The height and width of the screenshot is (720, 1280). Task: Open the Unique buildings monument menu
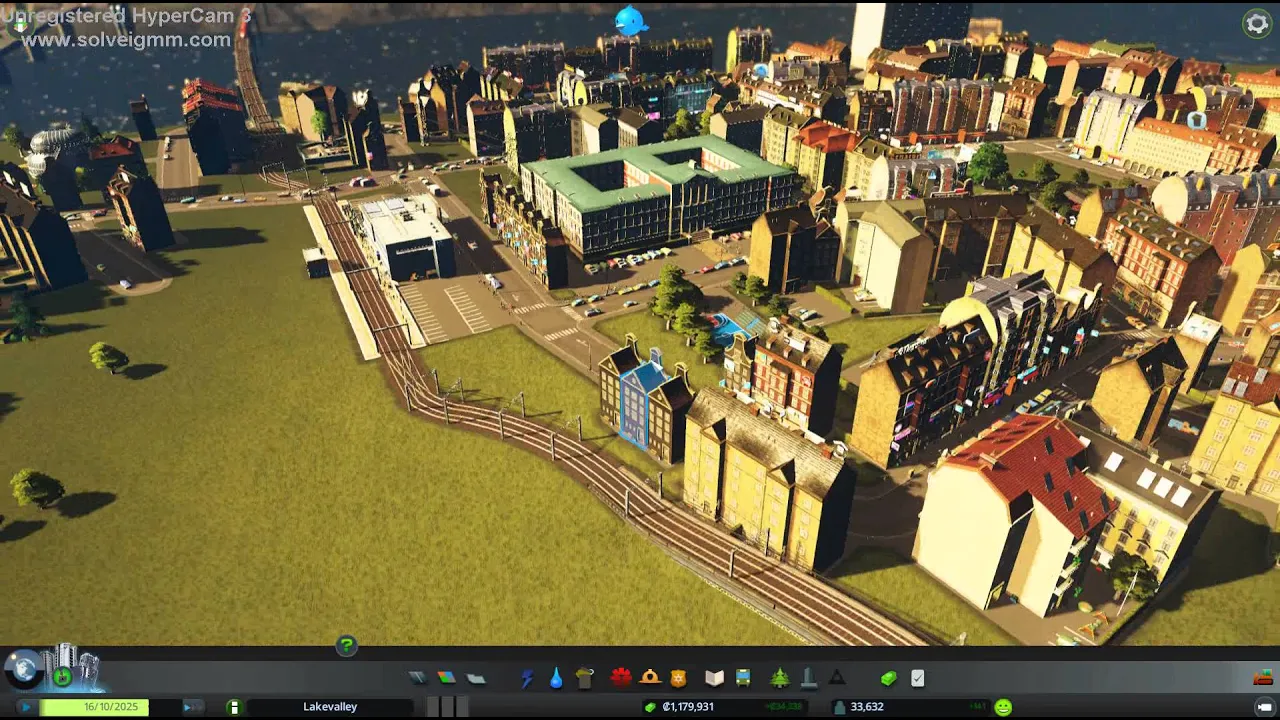point(809,678)
